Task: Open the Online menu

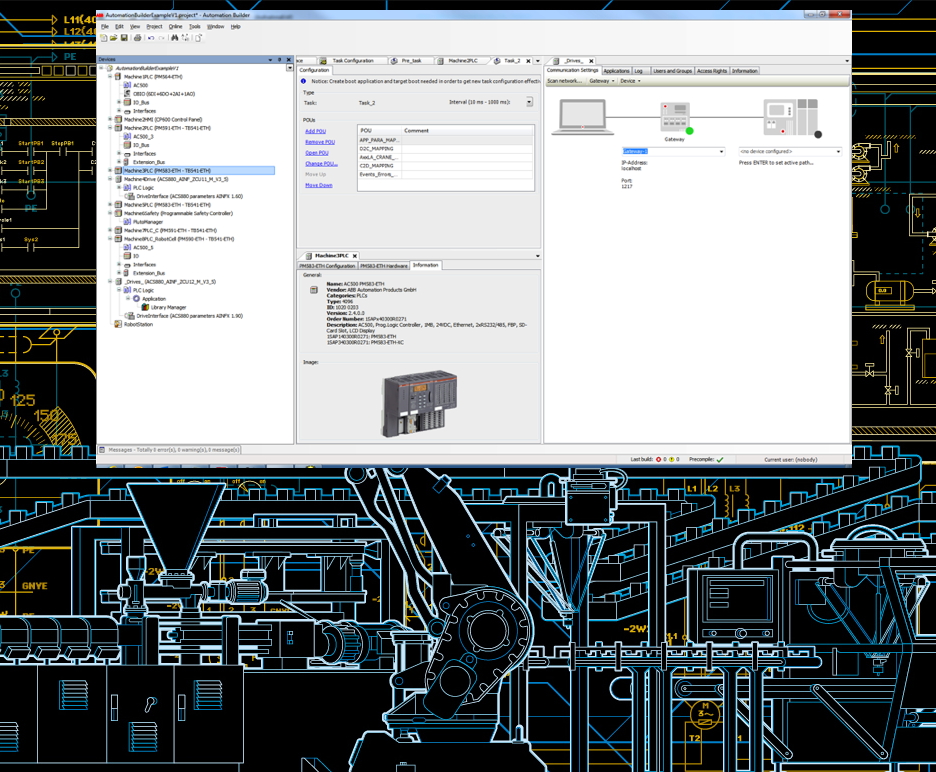Action: tap(176, 27)
